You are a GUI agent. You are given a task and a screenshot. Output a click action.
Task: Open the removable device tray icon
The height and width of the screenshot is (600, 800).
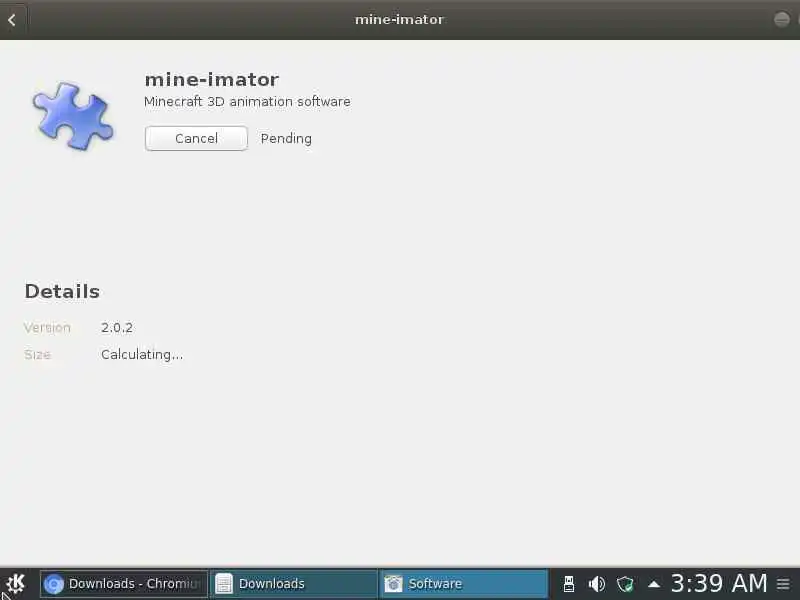tap(569, 583)
